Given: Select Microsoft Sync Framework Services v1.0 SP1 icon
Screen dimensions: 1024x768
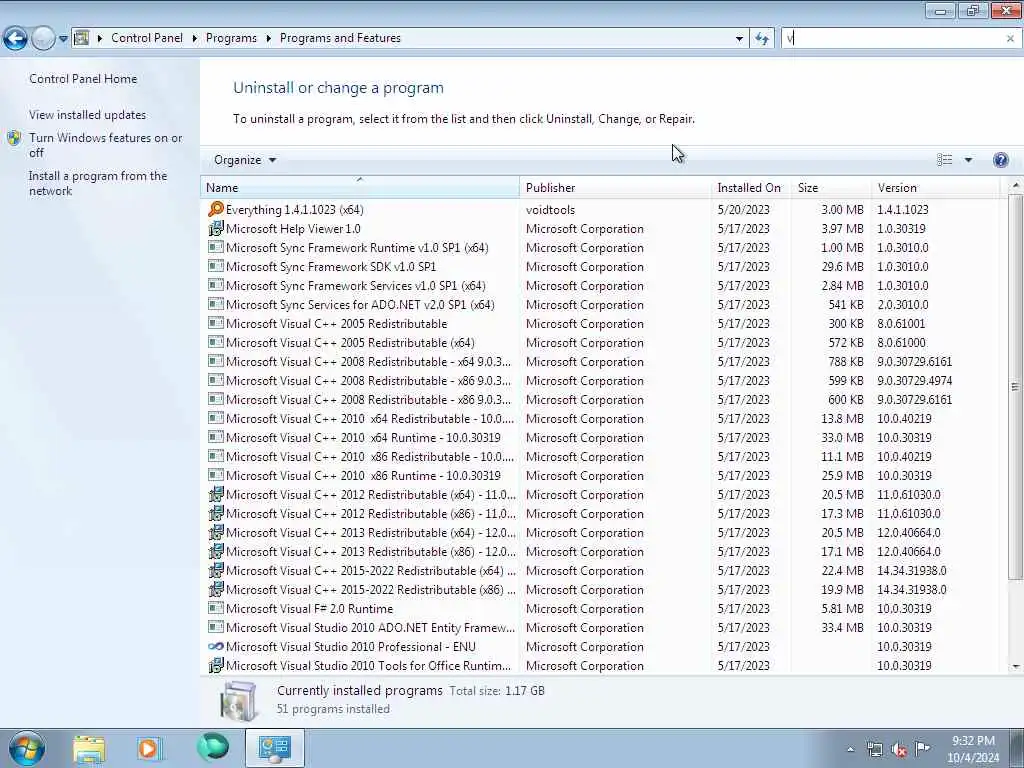Looking at the screenshot, I should (x=216, y=285).
